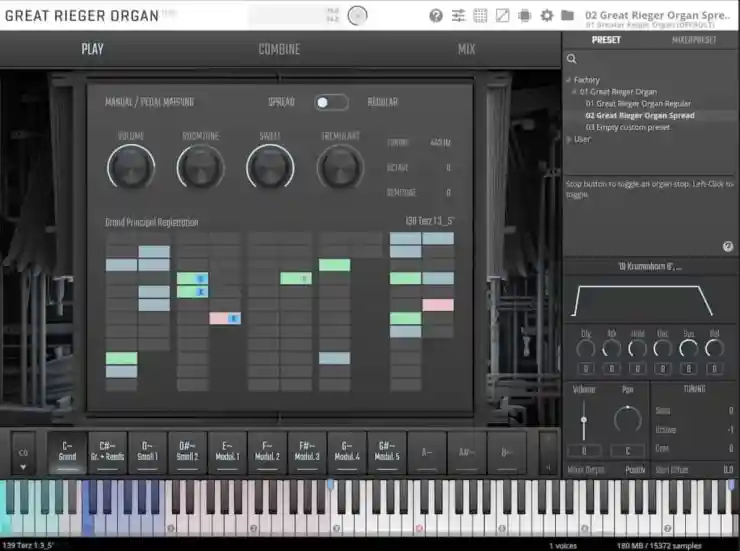Image resolution: width=740 pixels, height=551 pixels.
Task: Click the envelope Dec knob
Action: [x=663, y=349]
